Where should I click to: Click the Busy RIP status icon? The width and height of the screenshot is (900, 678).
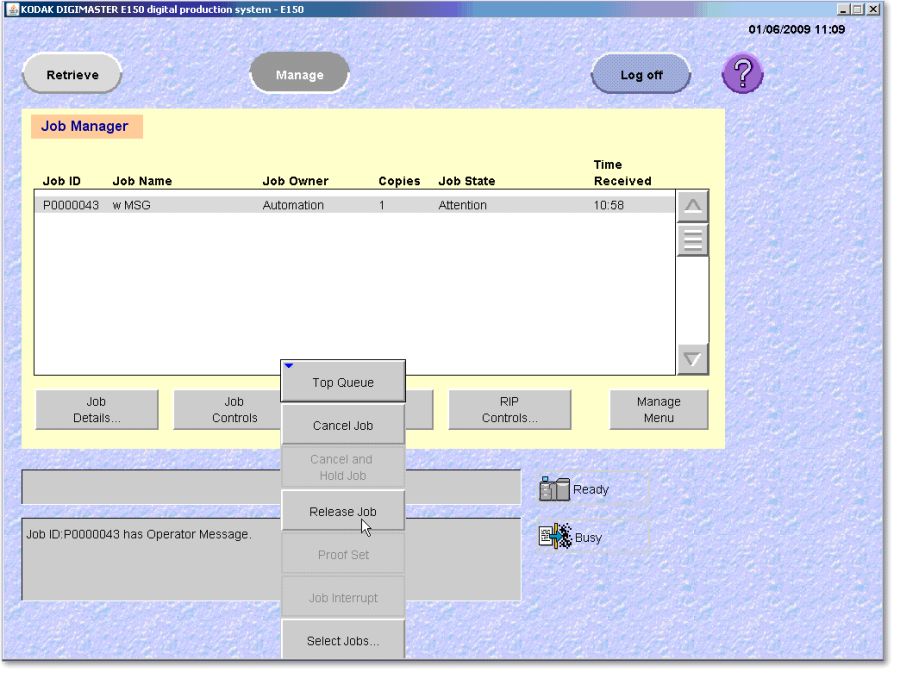[x=554, y=537]
